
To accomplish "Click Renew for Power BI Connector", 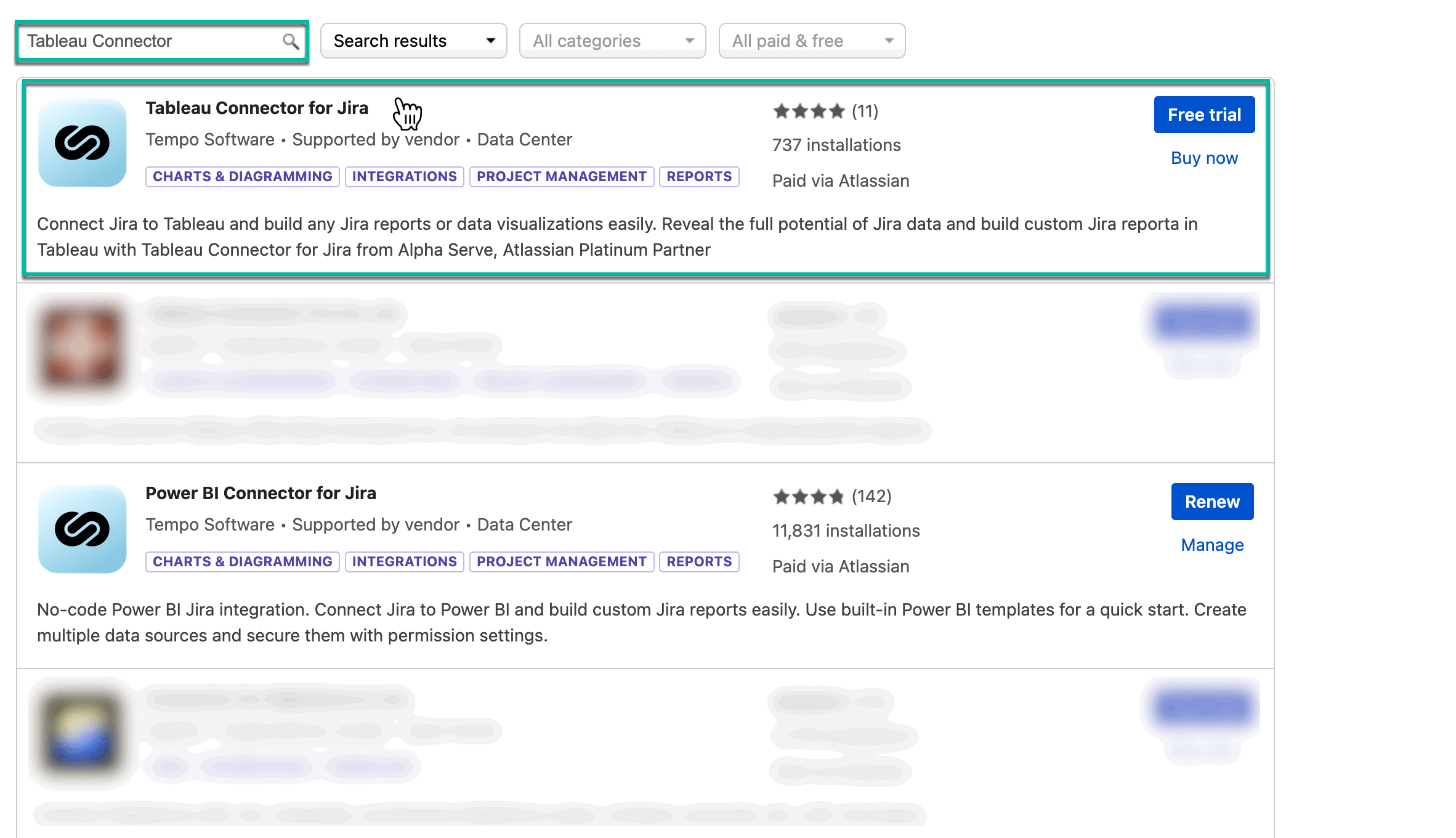I will pos(1212,502).
